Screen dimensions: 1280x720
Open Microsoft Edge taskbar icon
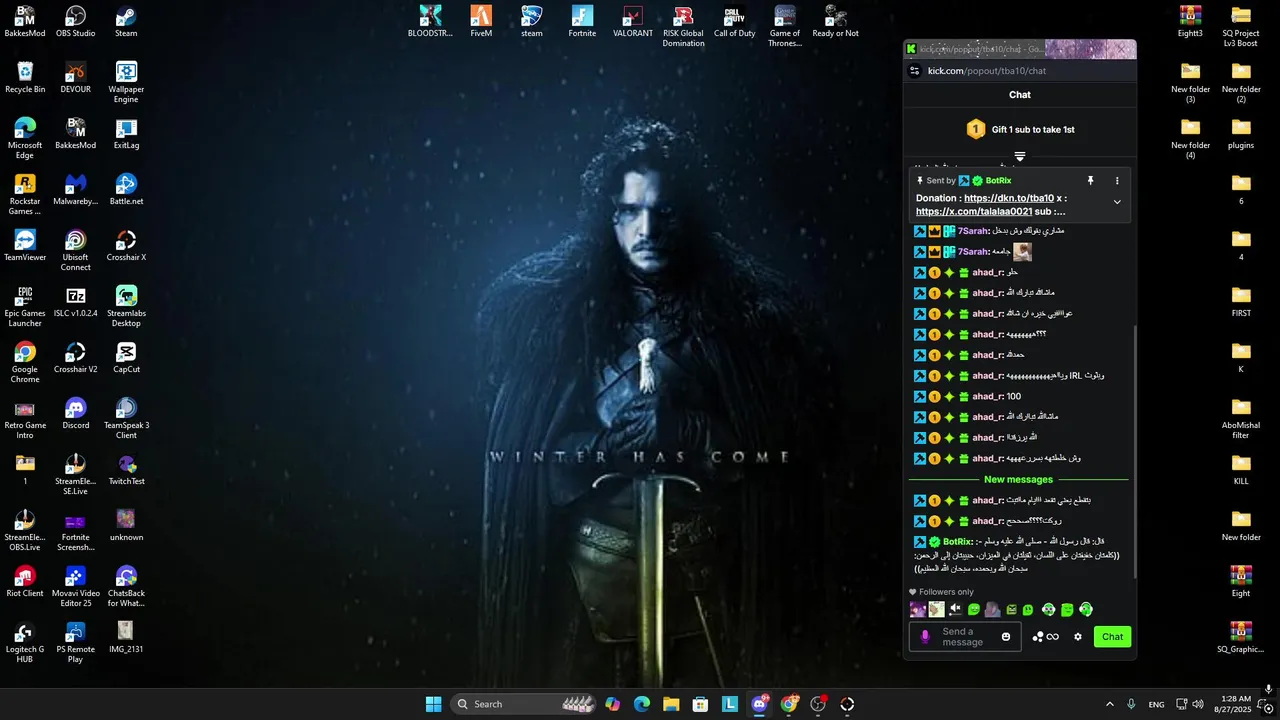(642, 704)
